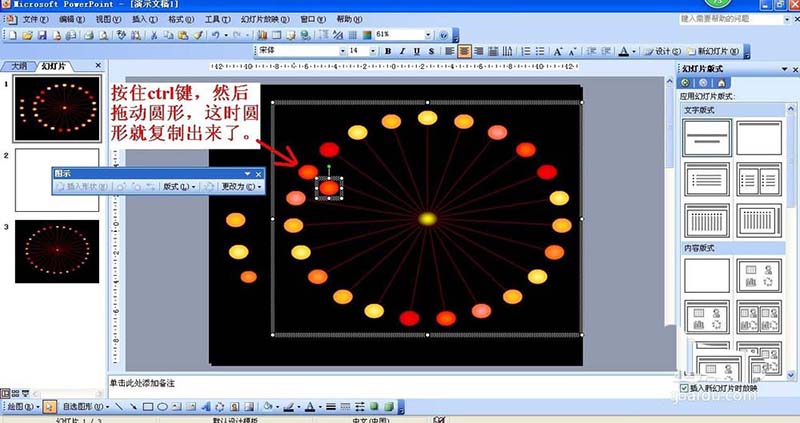Click the 新幻灯片 new slide button
This screenshot has width=800, height=423.
coord(713,52)
